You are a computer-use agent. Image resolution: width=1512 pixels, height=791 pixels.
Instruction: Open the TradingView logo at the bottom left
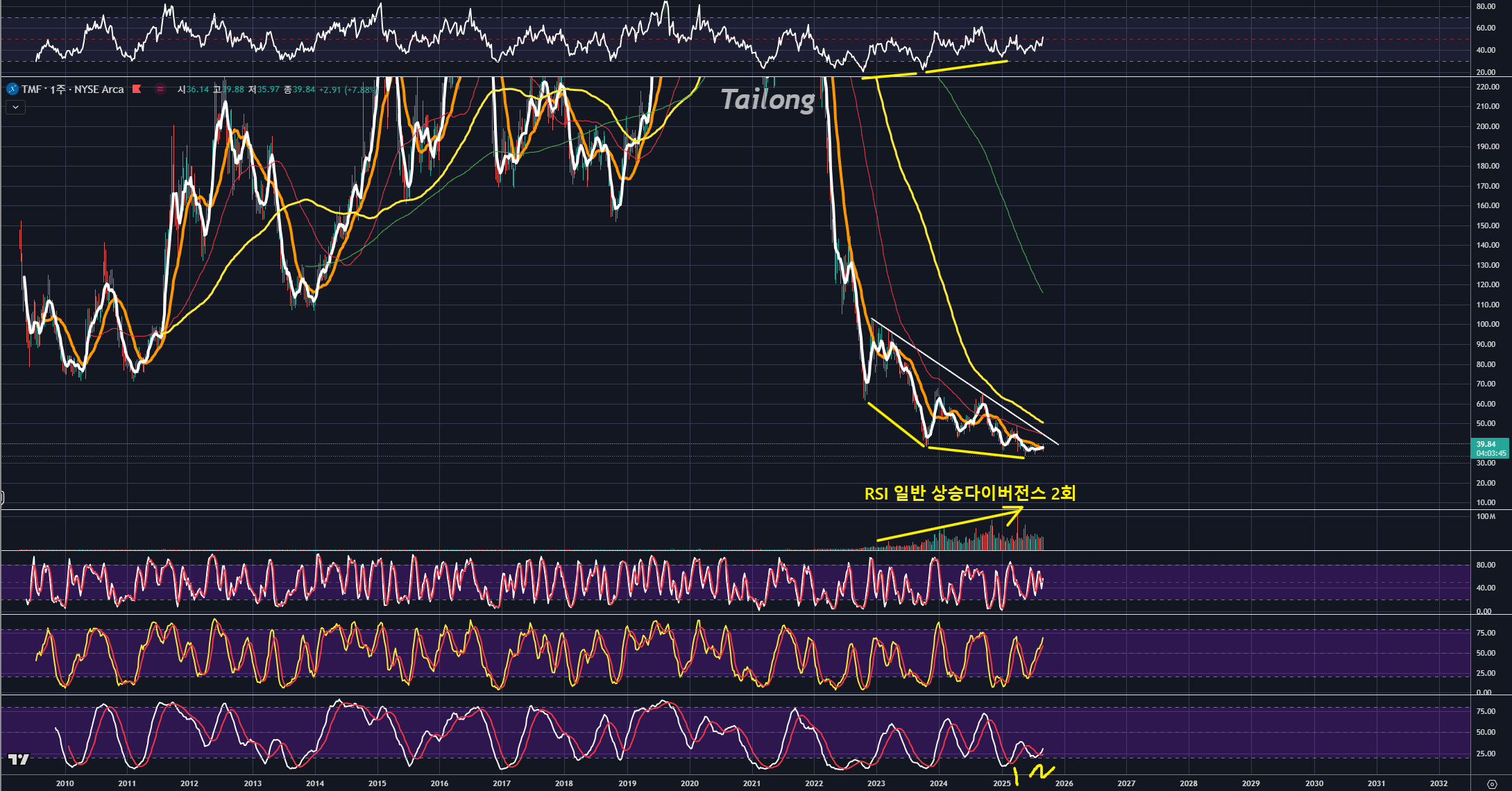click(19, 759)
